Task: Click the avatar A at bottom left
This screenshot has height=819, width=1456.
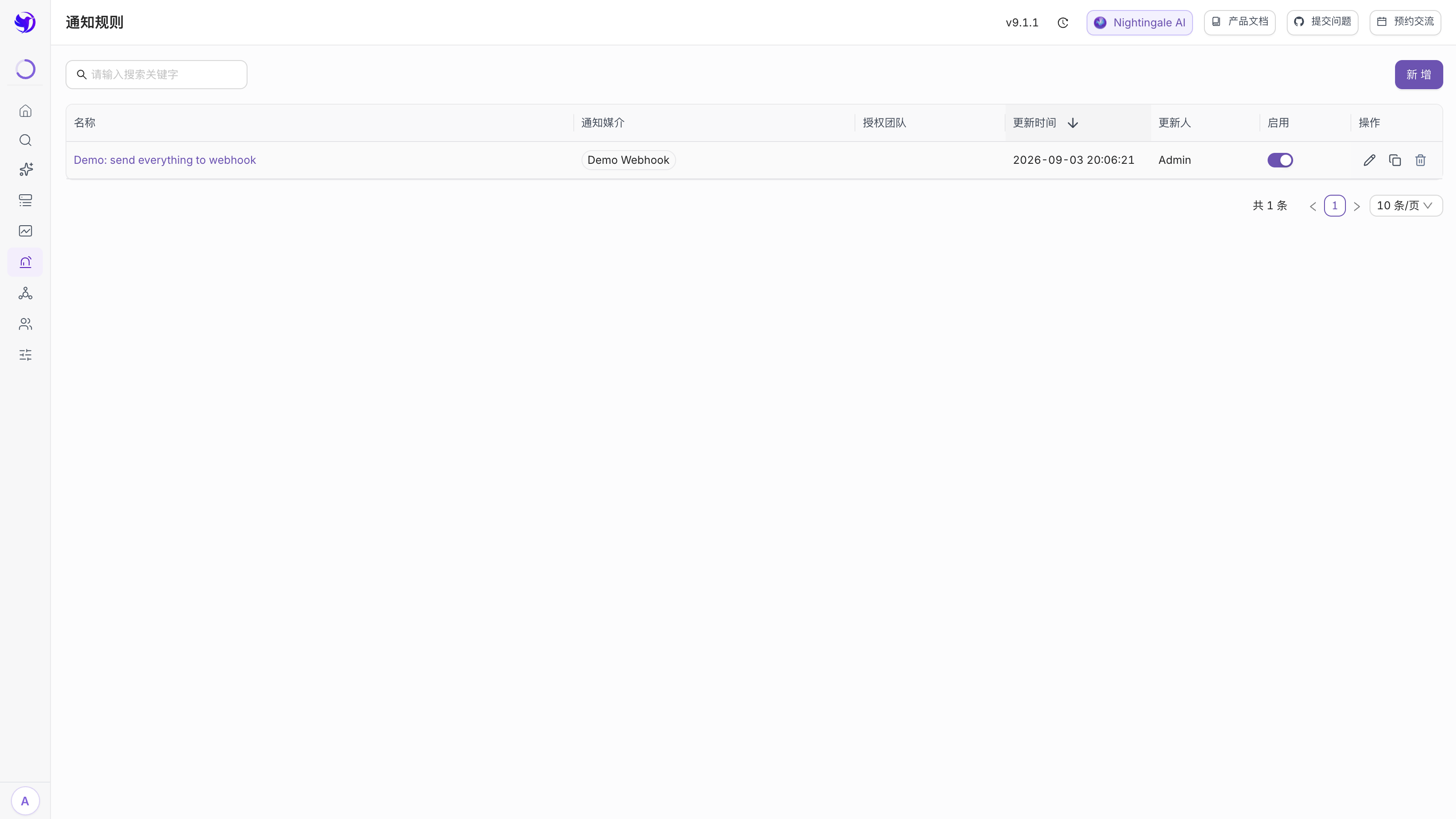Action: click(x=25, y=801)
